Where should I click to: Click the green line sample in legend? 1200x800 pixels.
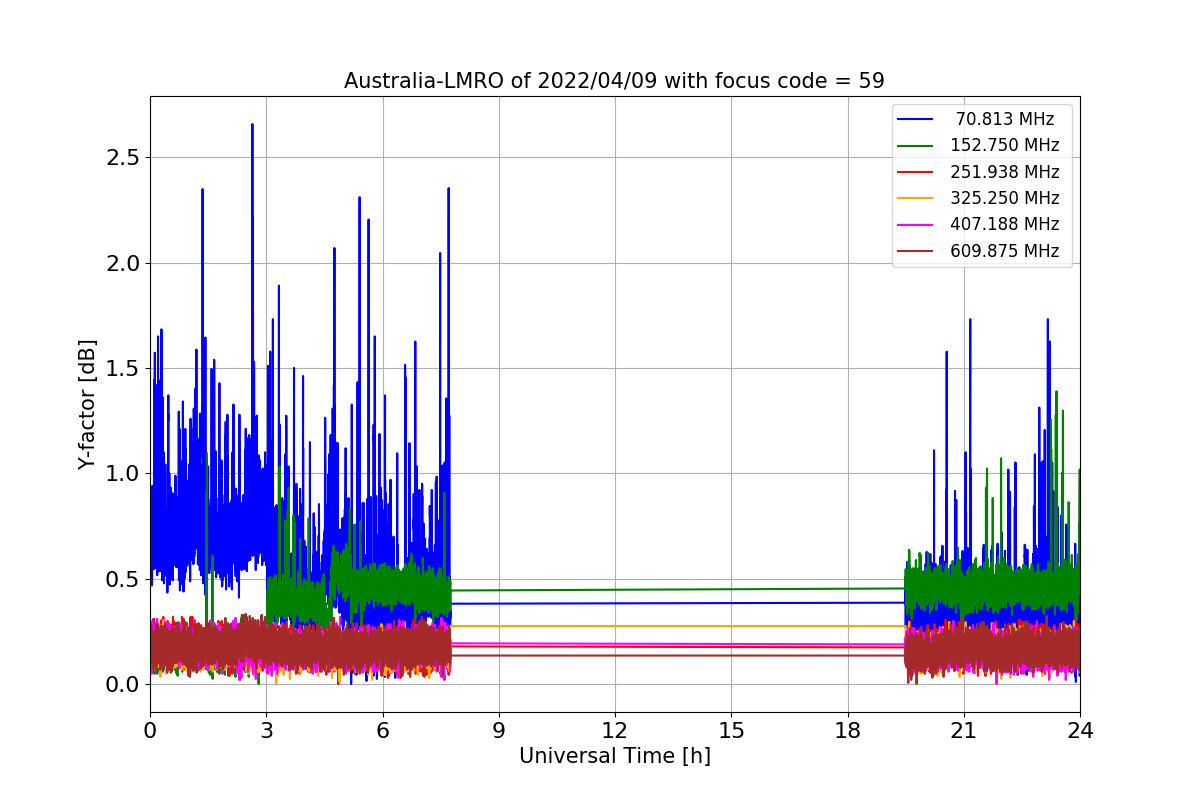(x=916, y=146)
